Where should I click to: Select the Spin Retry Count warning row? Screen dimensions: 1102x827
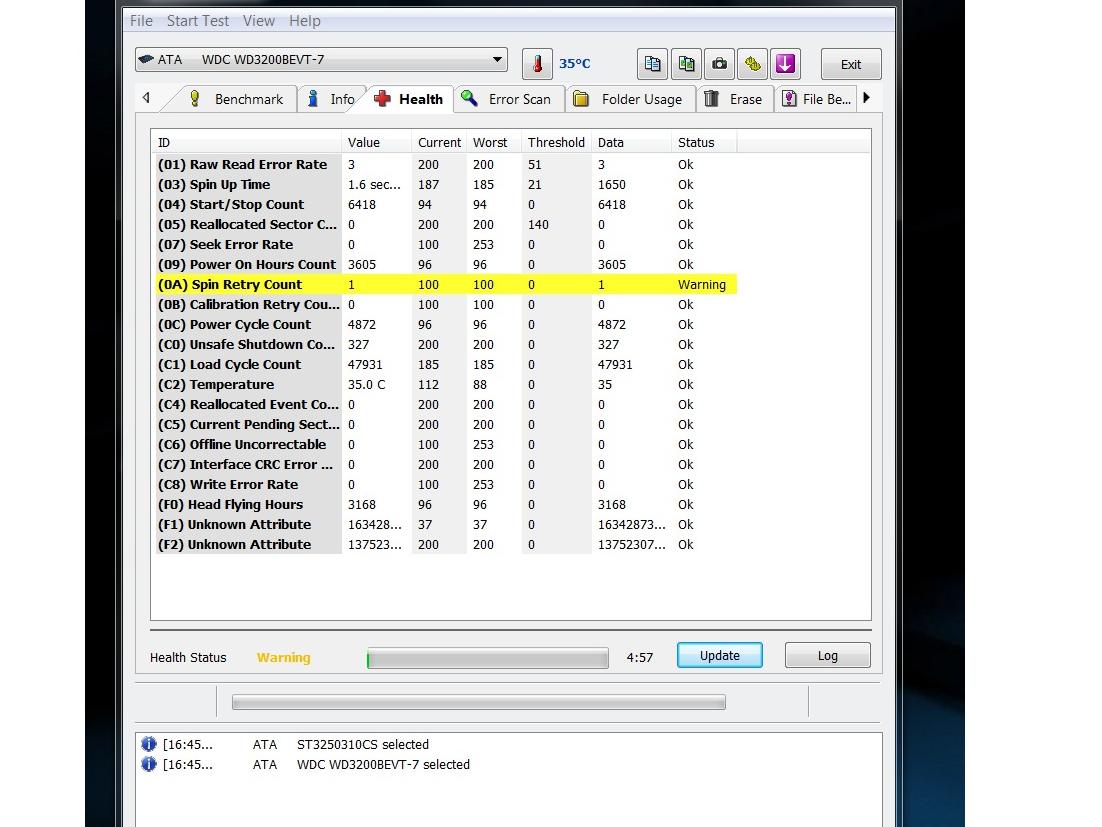pyautogui.click(x=445, y=285)
